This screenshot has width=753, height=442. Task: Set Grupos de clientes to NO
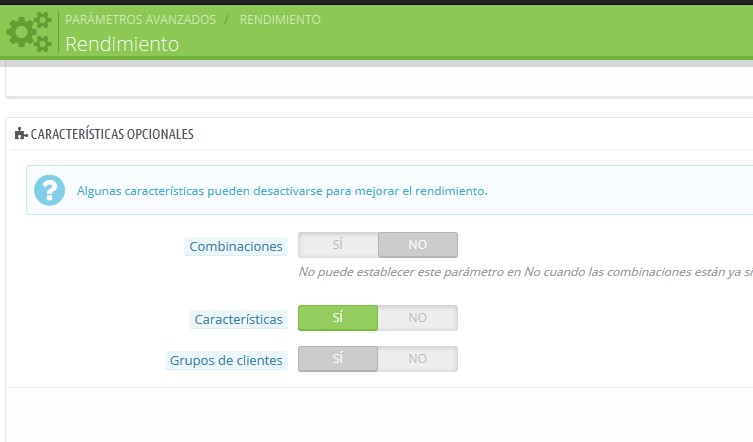(418, 359)
